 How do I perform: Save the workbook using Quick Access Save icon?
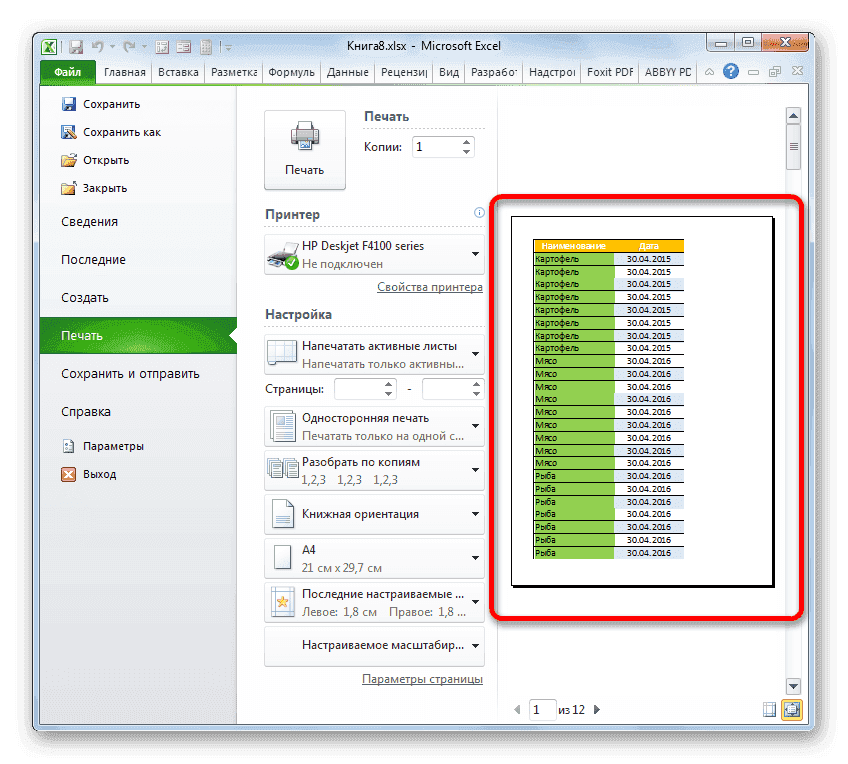click(x=75, y=46)
